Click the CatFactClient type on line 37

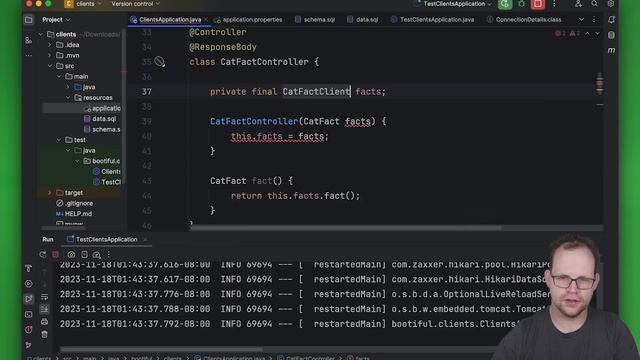[316, 91]
